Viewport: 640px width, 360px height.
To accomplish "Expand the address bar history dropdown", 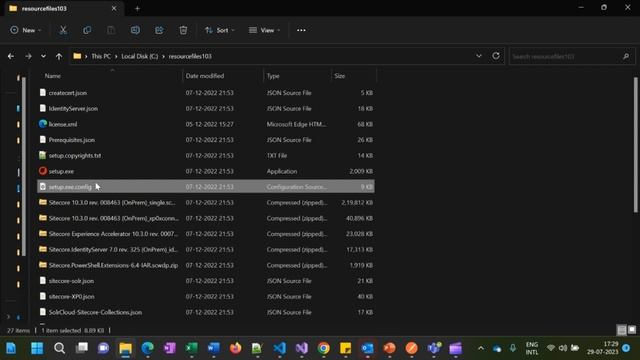I will pyautogui.click(x=479, y=56).
